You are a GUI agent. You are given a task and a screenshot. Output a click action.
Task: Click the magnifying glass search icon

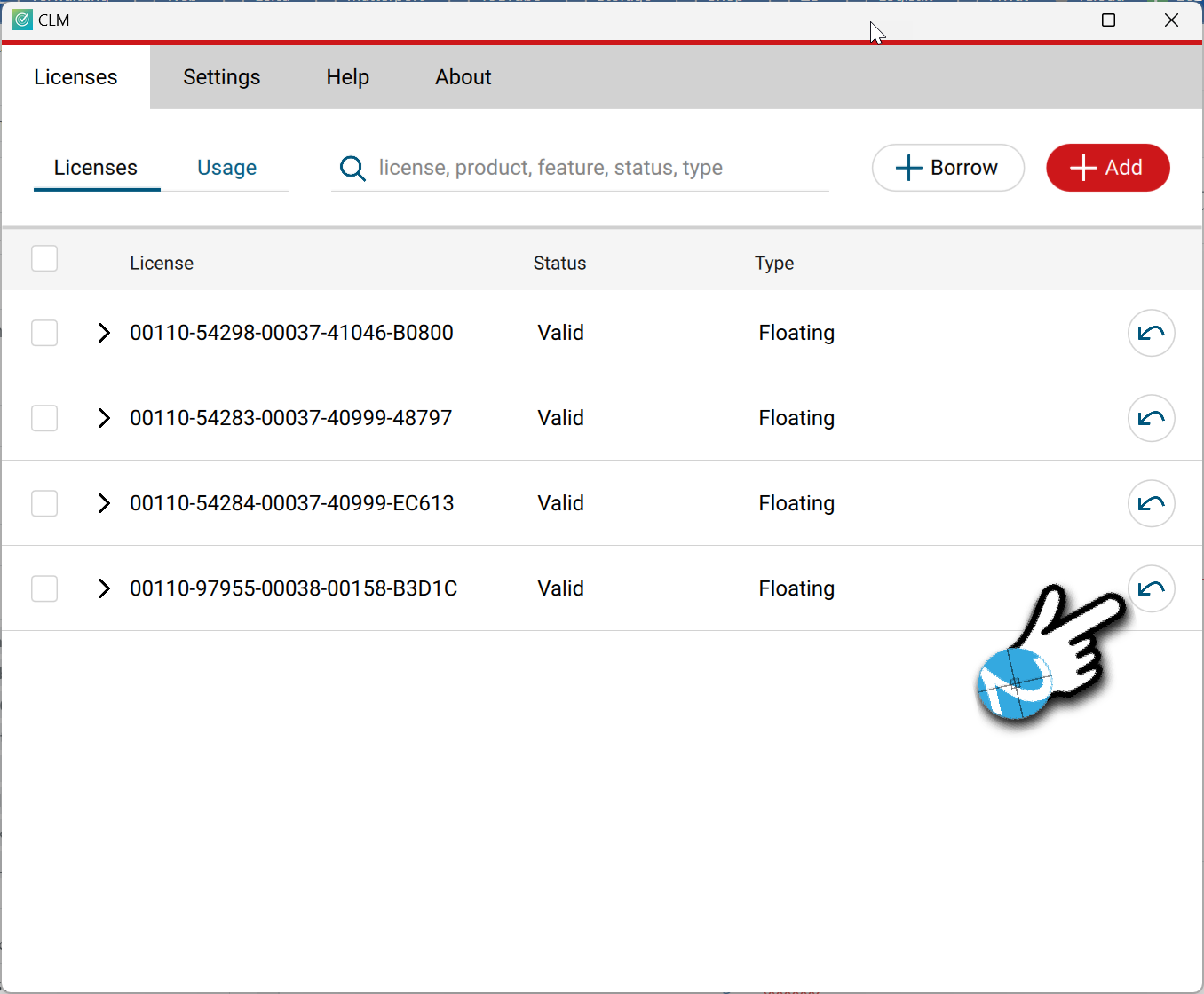point(352,168)
